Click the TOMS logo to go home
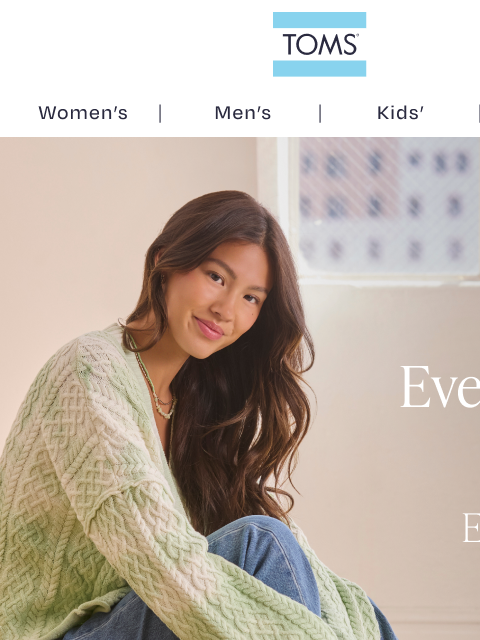The image size is (480, 640). point(319,44)
